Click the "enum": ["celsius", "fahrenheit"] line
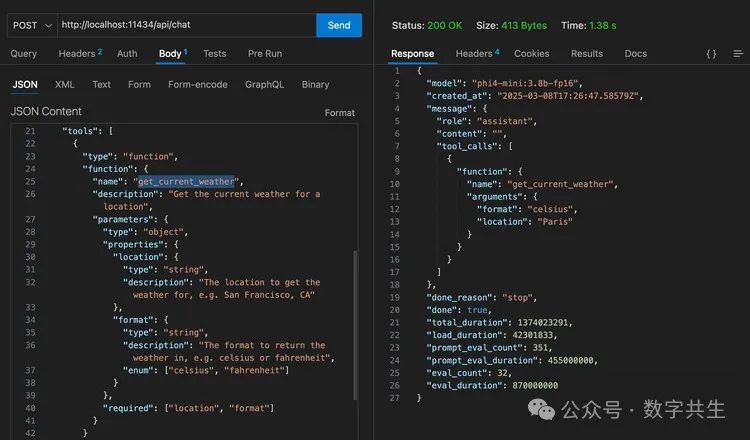 tap(206, 370)
